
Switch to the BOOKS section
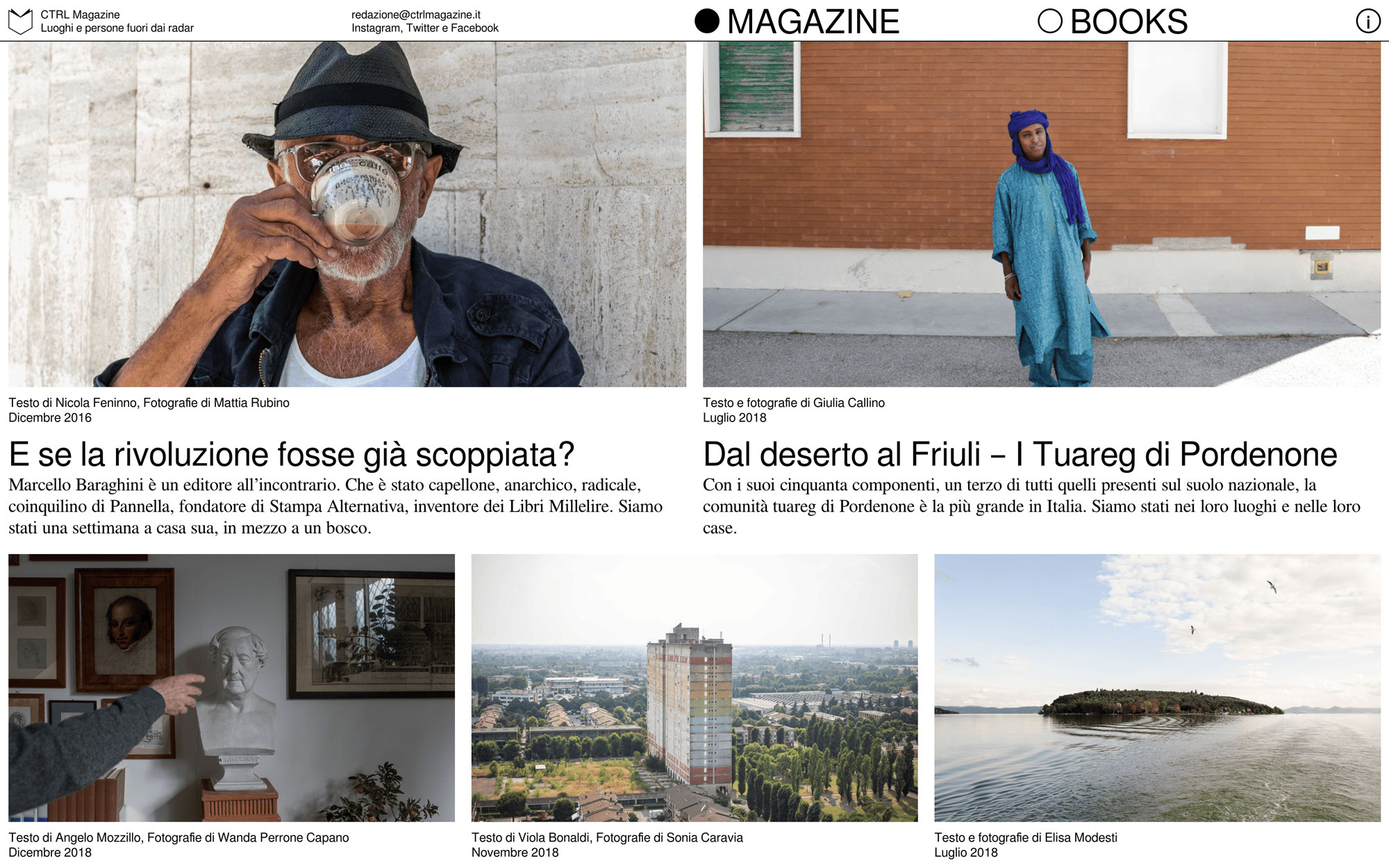tap(1129, 22)
